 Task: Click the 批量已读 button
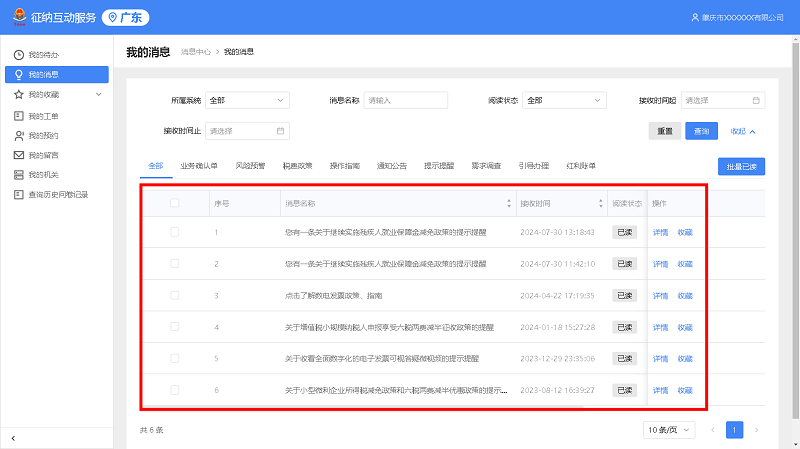[x=742, y=166]
